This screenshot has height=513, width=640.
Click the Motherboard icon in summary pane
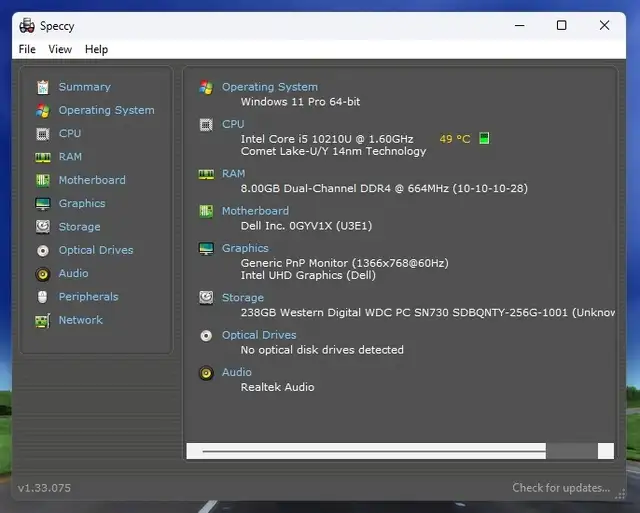206,211
